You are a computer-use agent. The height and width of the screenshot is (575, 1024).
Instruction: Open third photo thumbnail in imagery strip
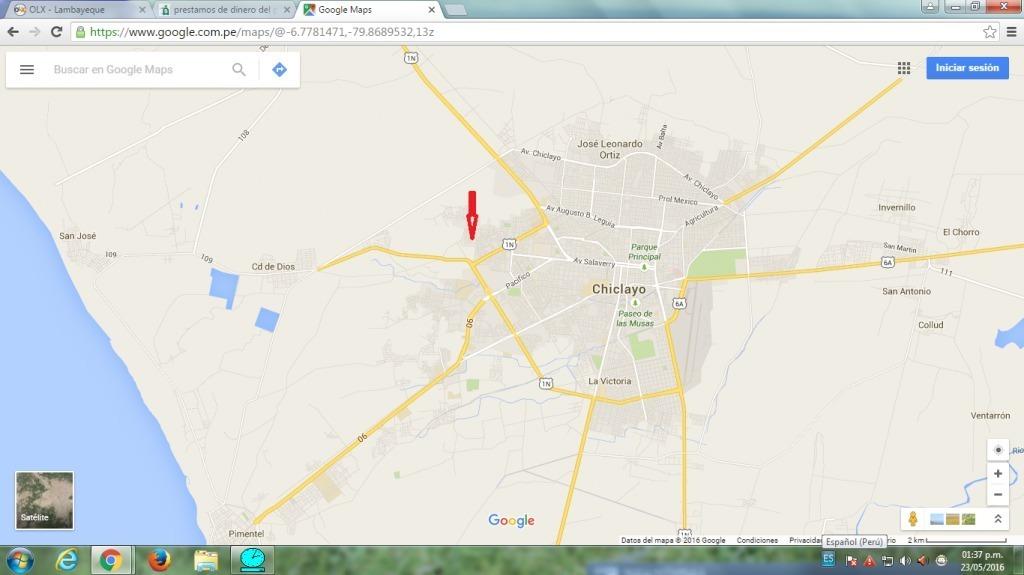pyautogui.click(x=968, y=519)
